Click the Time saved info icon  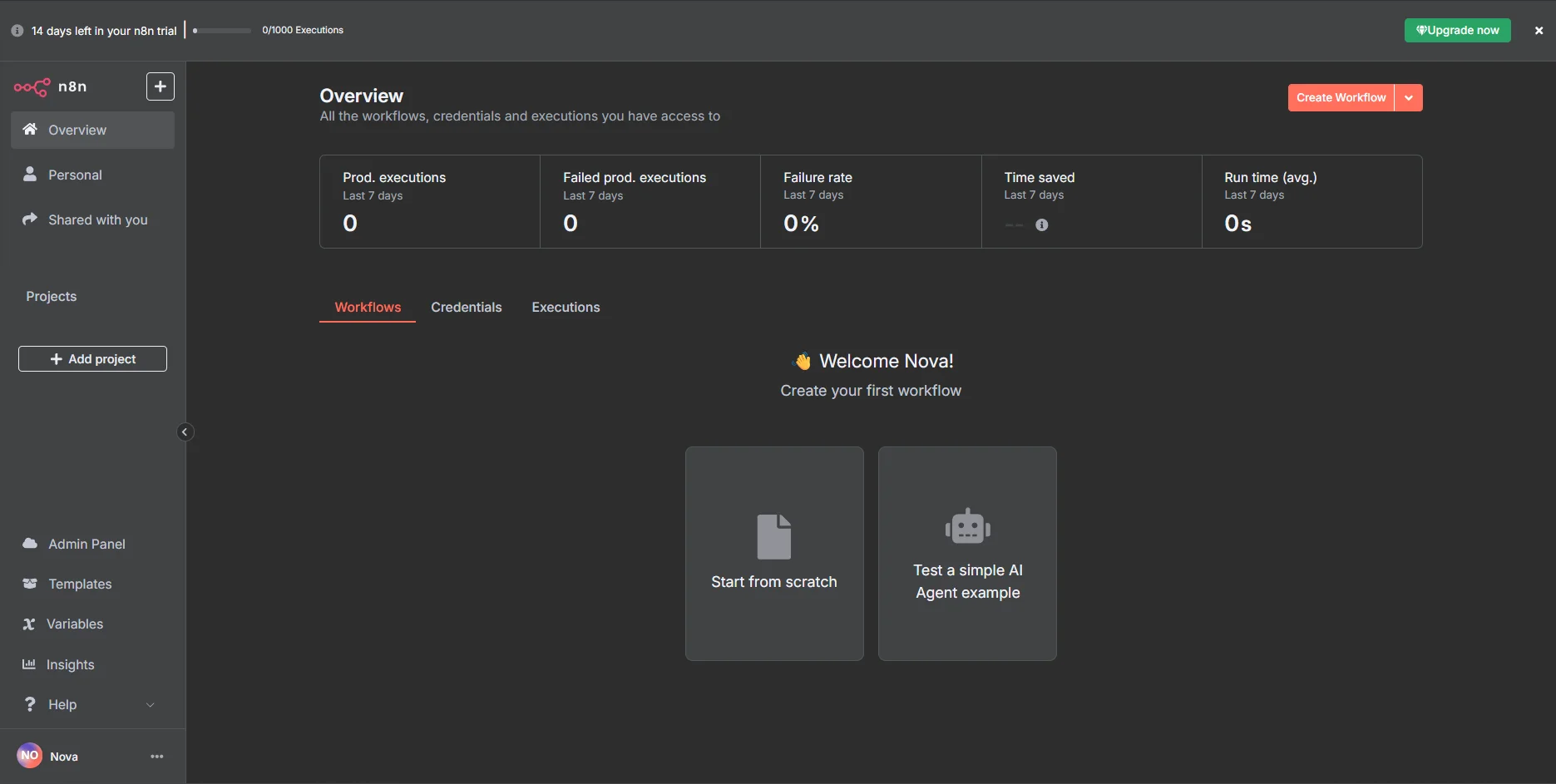click(x=1042, y=224)
